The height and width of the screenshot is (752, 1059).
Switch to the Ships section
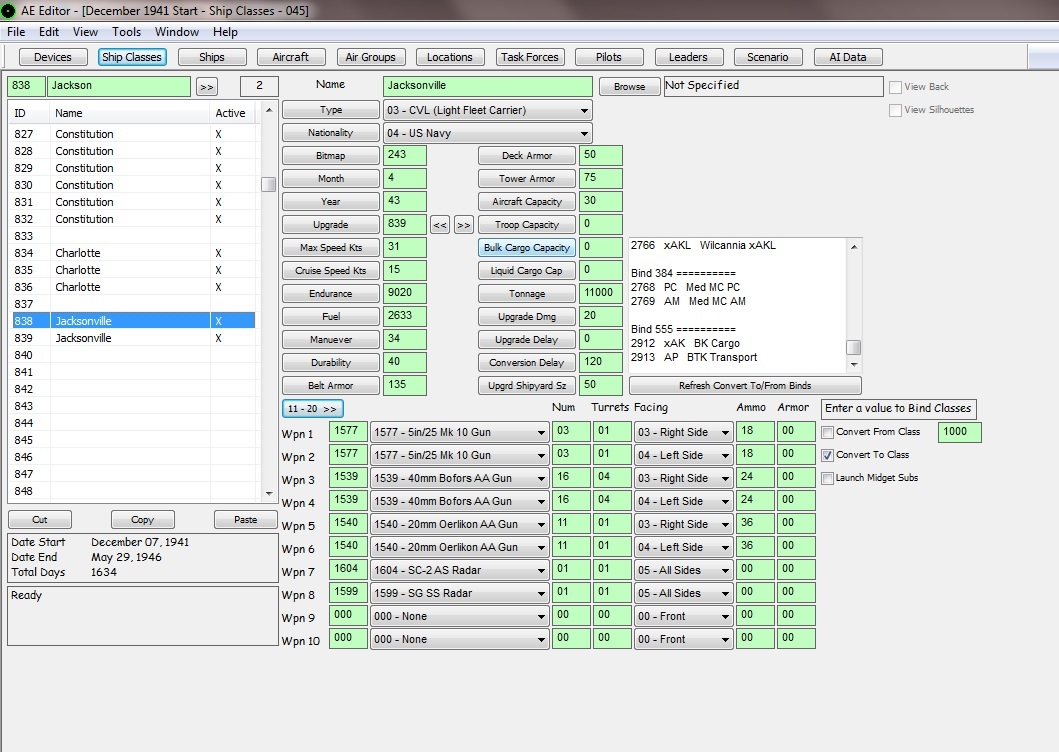pyautogui.click(x=211, y=57)
